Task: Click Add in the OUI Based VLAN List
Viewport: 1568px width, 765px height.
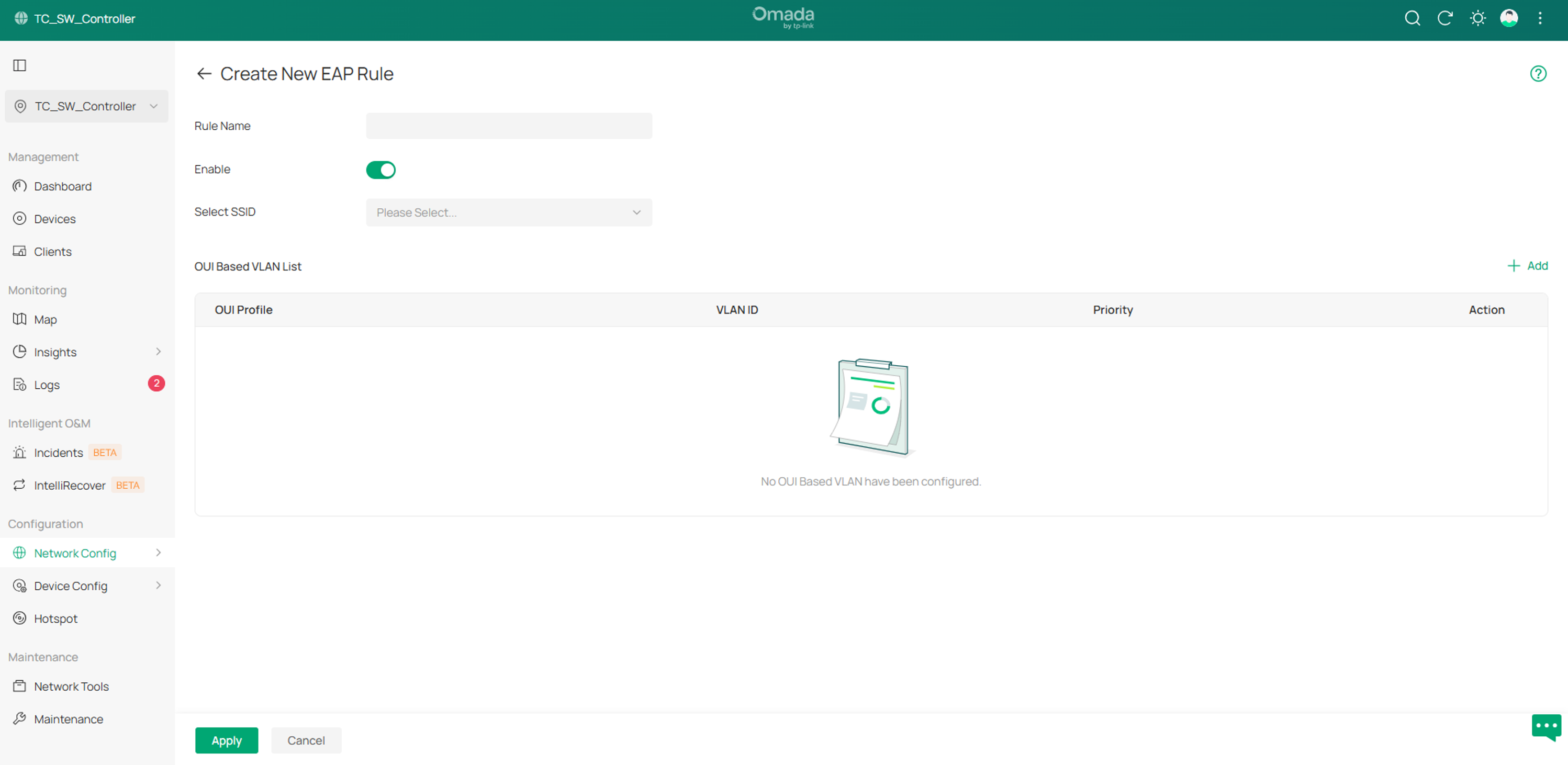Action: point(1527,266)
